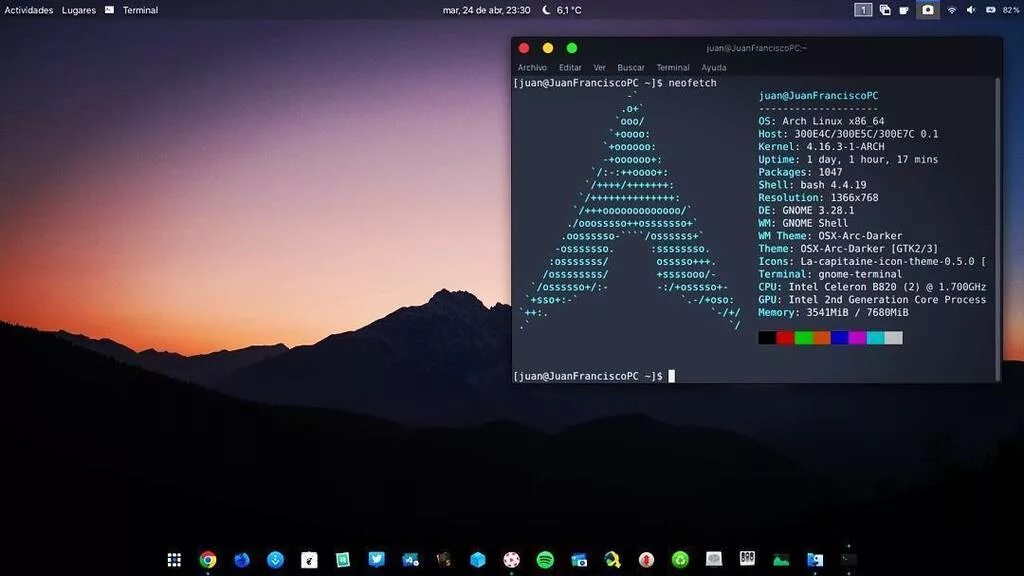The width and height of the screenshot is (1024, 576).
Task: Open the pink round dotted icon in dock
Action: point(511,560)
